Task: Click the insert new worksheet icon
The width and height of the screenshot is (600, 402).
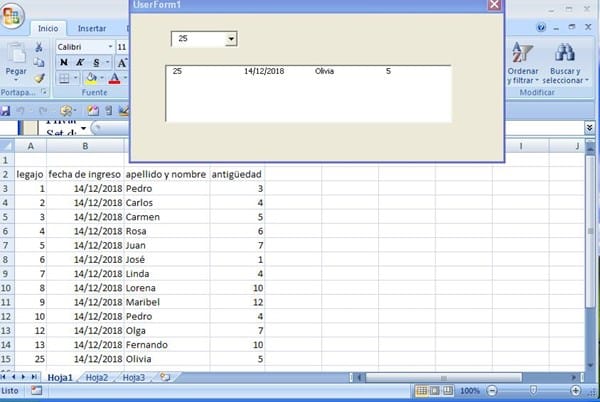Action: tap(165, 378)
